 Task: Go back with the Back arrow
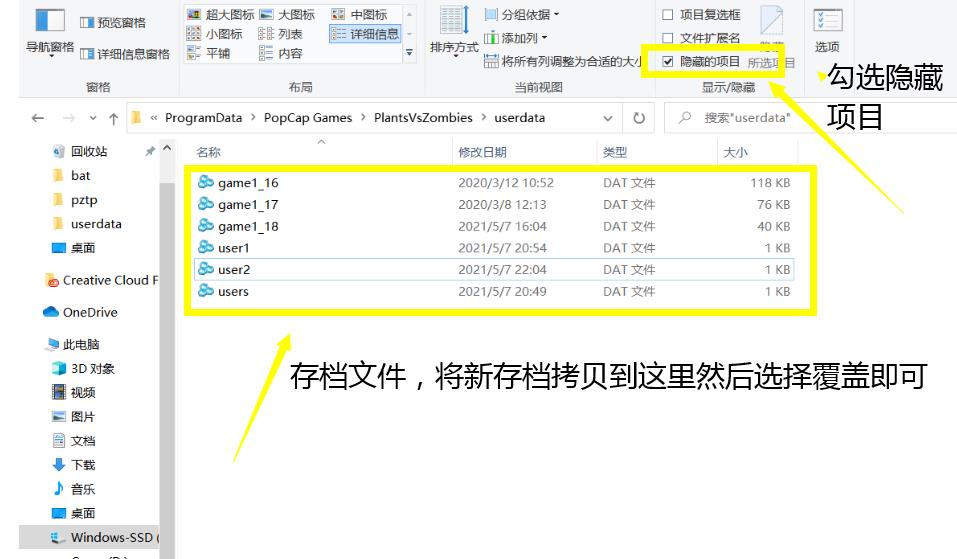tap(38, 118)
